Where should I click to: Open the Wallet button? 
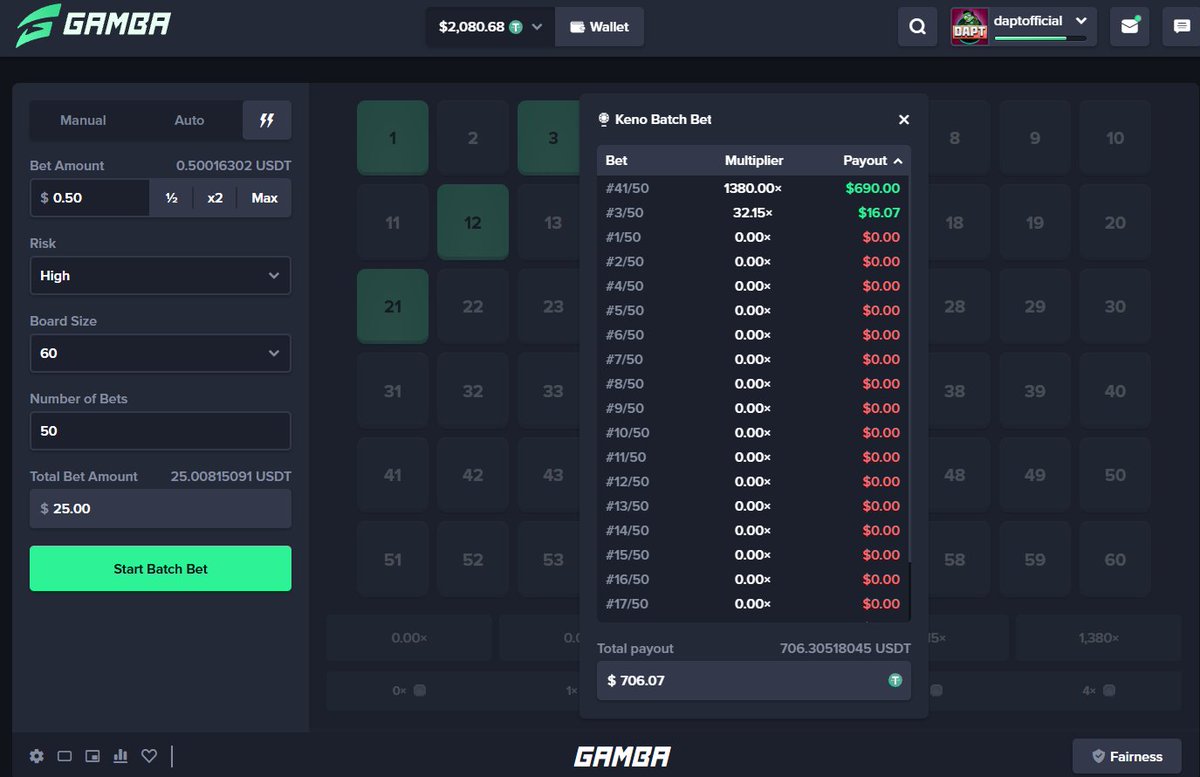click(x=599, y=27)
